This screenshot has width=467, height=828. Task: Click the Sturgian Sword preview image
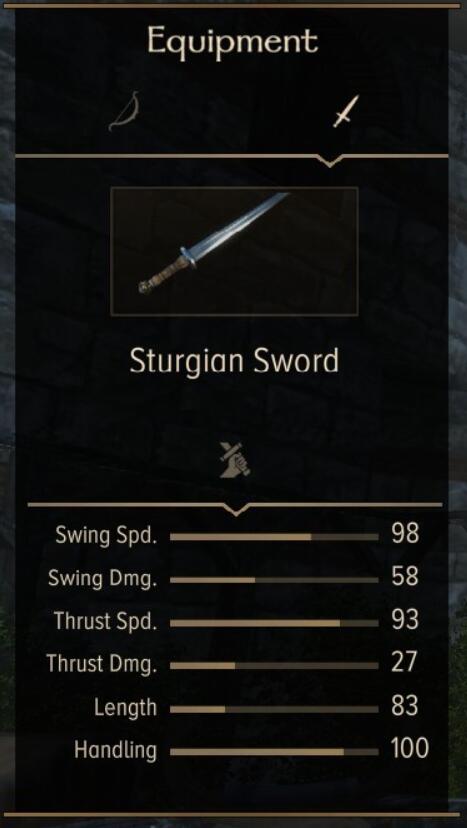pos(234,251)
